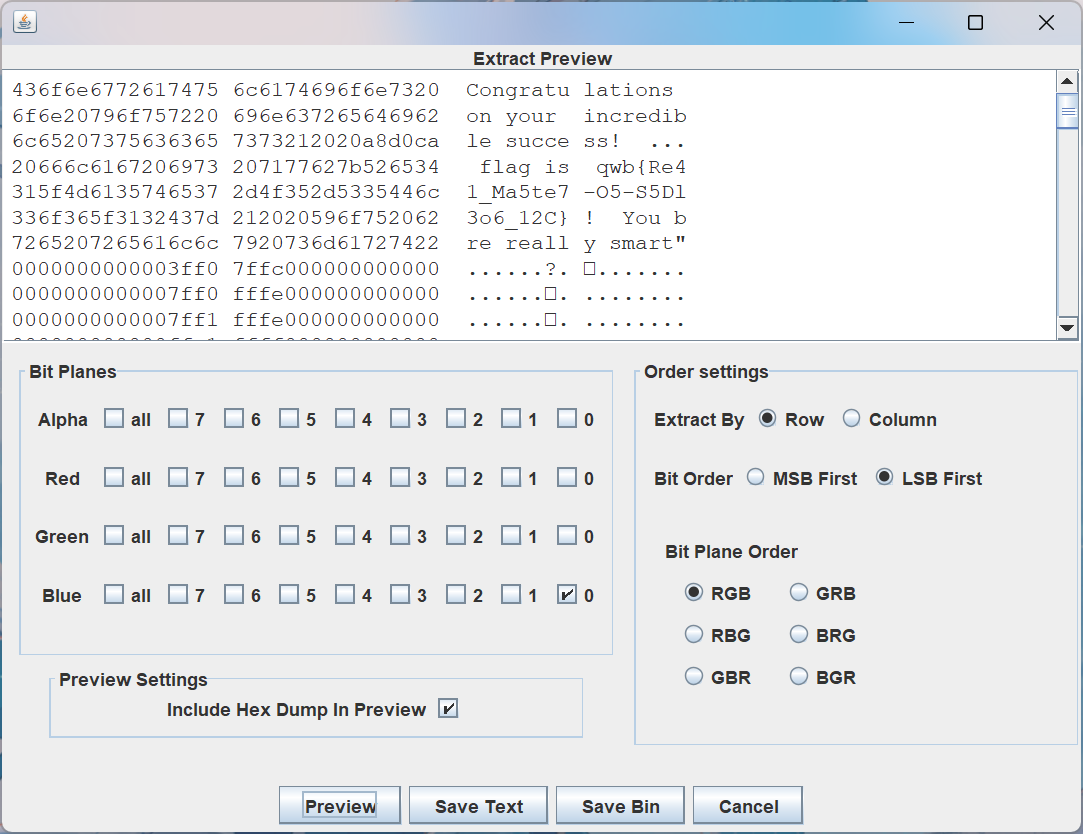This screenshot has width=1083, height=834.
Task: Uncheck Blue bit plane 0 checkbox
Action: coord(567,596)
